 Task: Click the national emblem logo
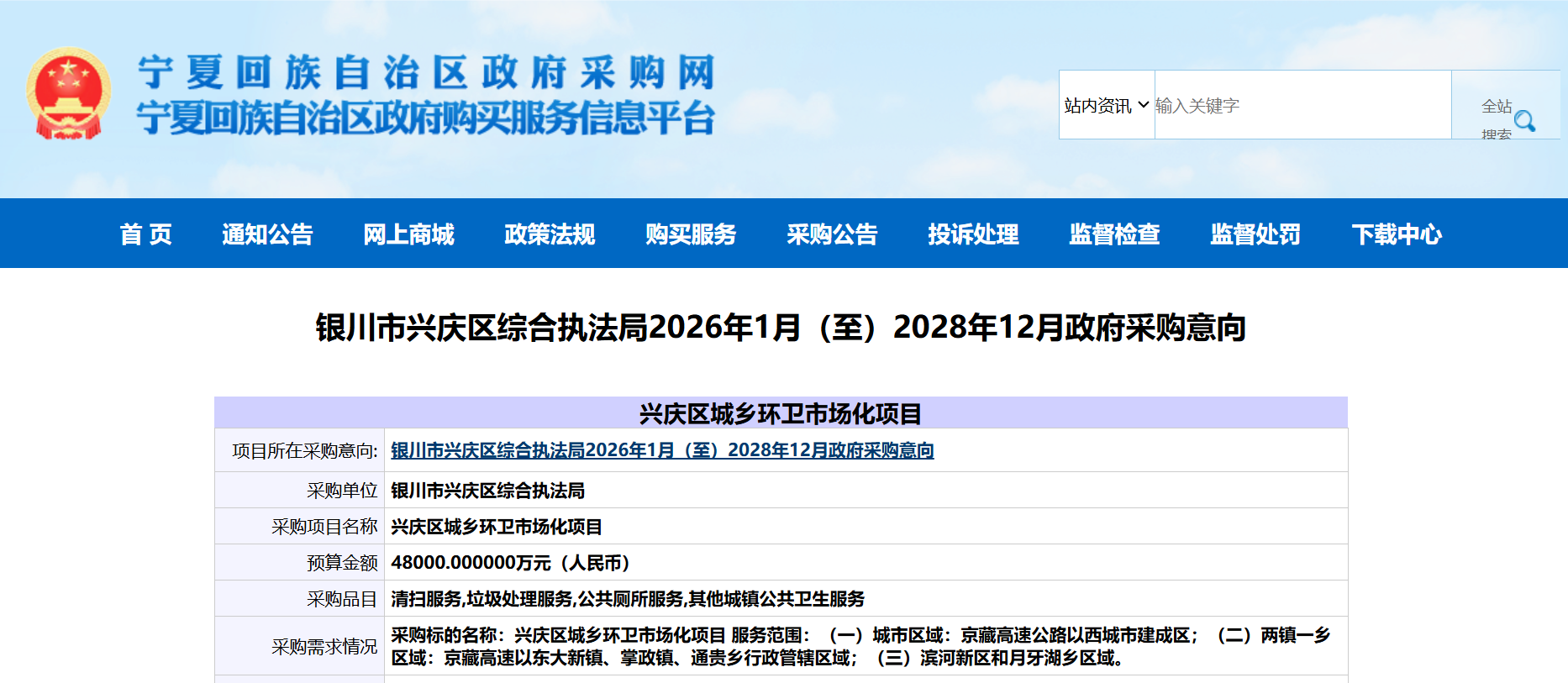pos(68,93)
